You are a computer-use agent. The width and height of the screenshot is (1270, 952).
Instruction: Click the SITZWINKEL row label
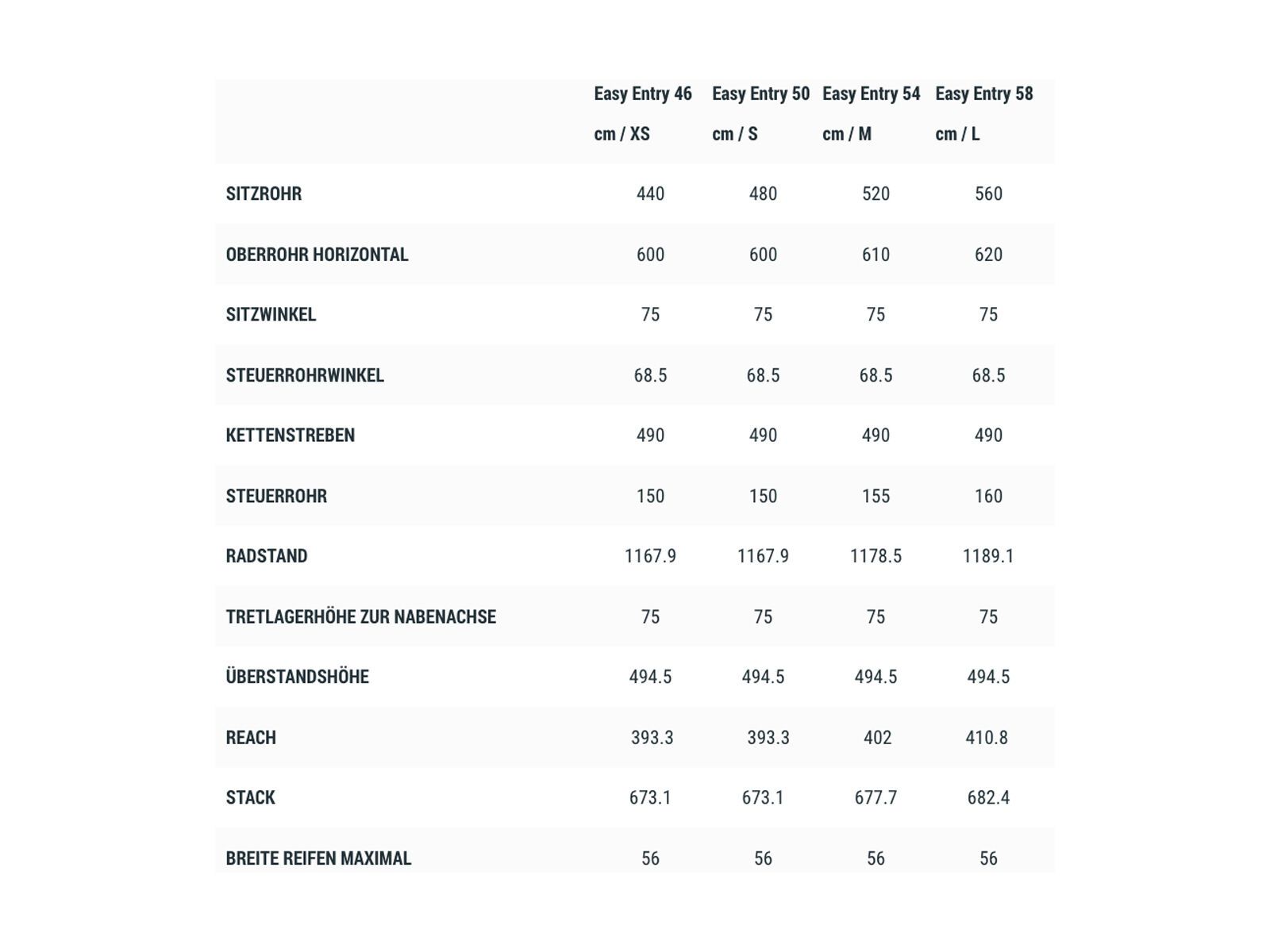coord(271,315)
